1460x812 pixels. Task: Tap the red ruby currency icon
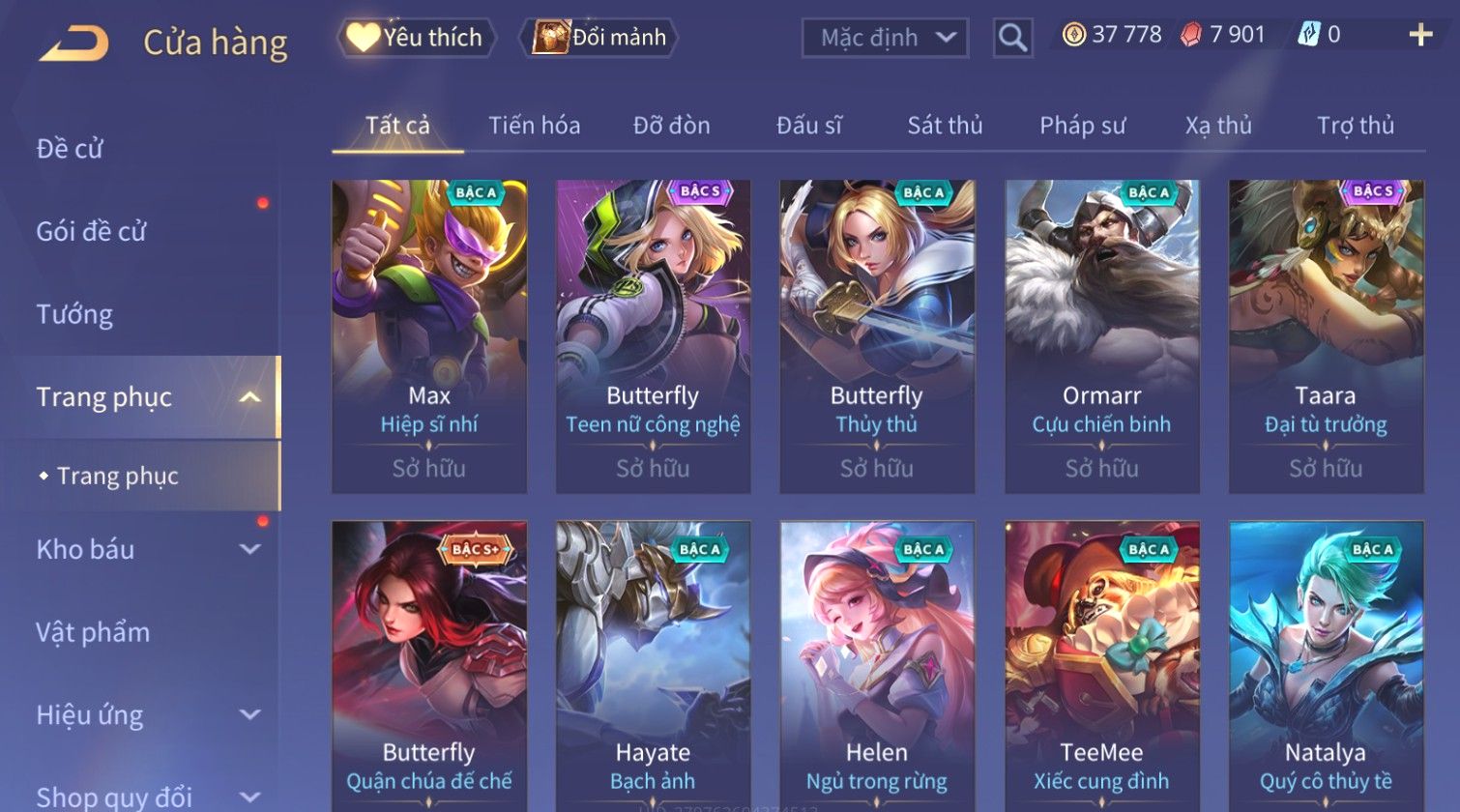tap(1191, 35)
